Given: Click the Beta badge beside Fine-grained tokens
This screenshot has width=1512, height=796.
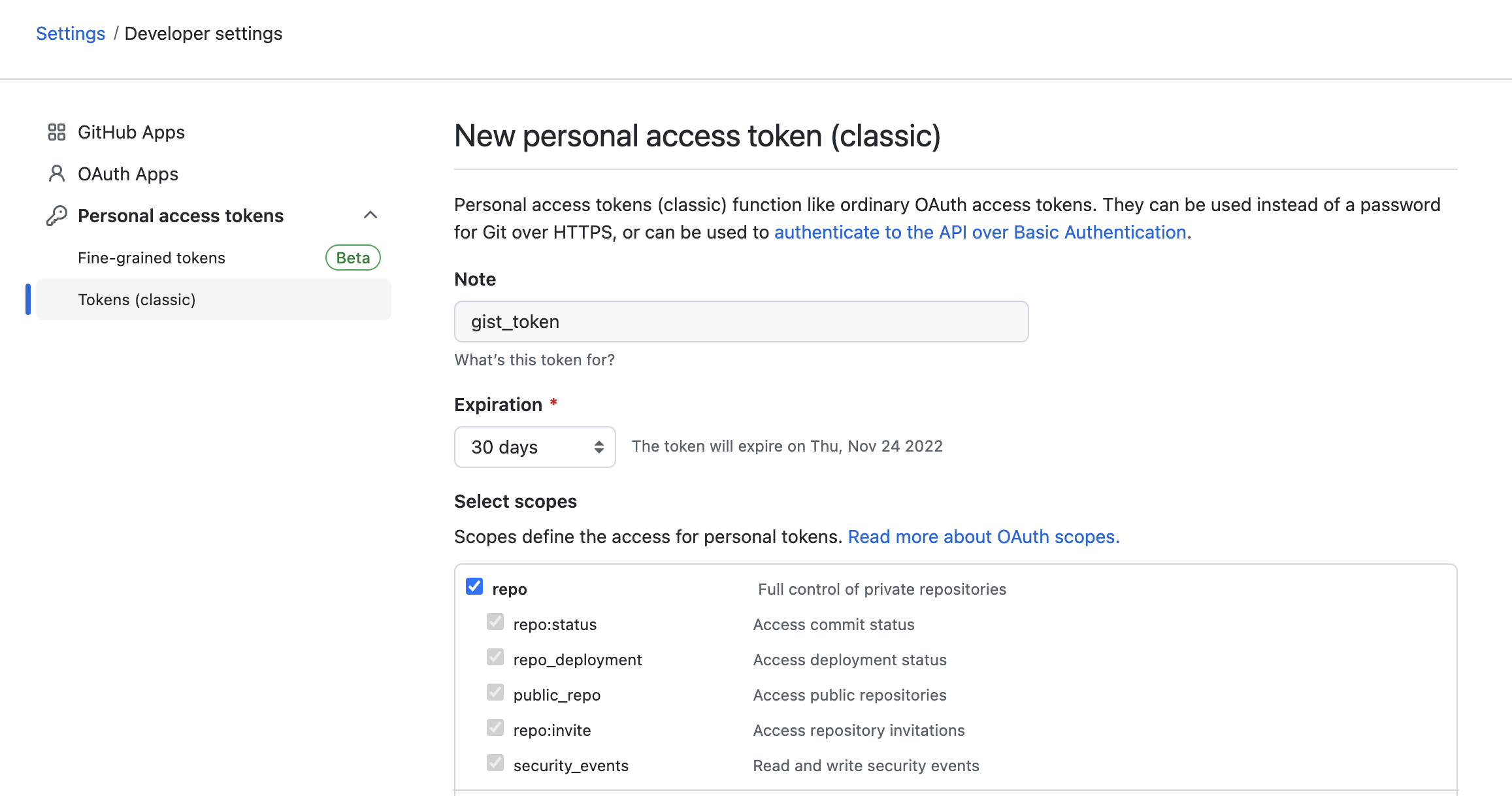Looking at the screenshot, I should pos(353,257).
